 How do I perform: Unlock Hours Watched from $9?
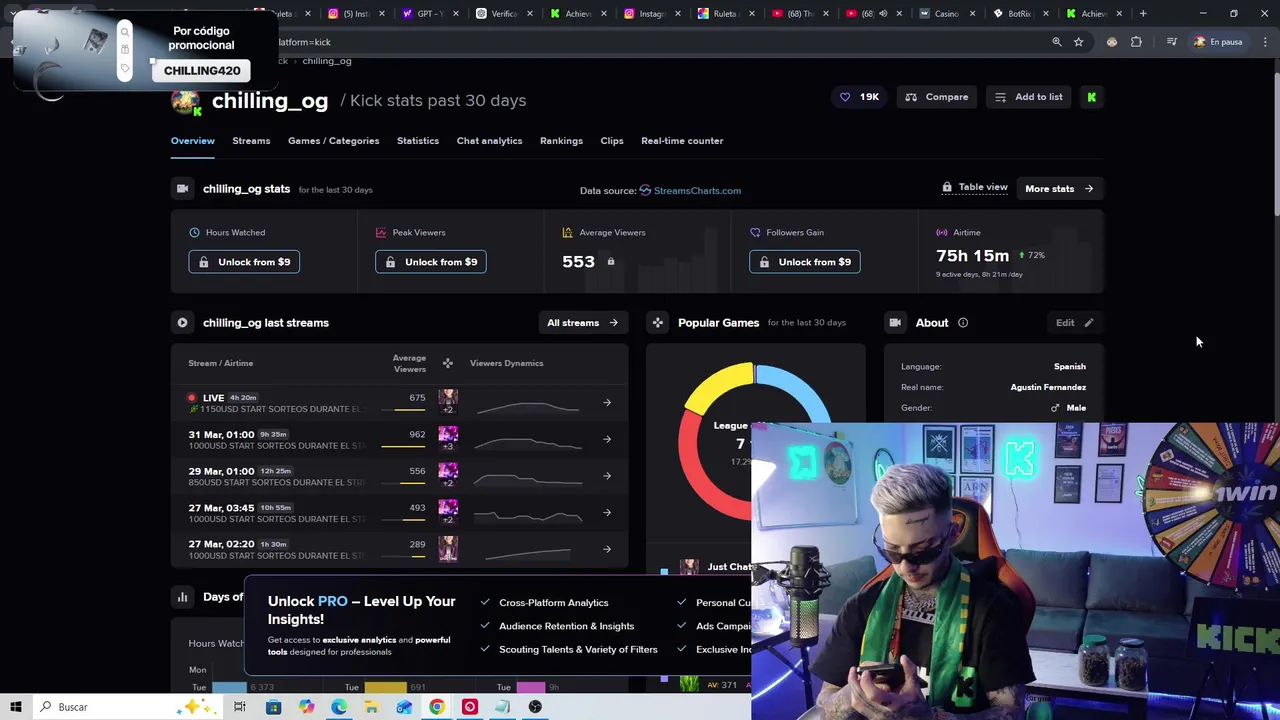coord(244,262)
